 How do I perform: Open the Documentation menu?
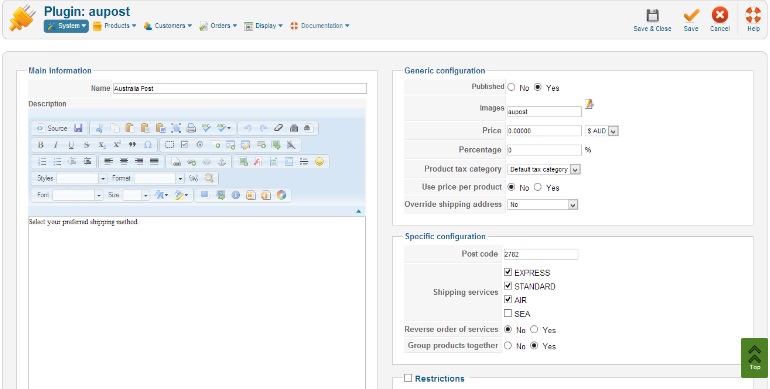320,26
